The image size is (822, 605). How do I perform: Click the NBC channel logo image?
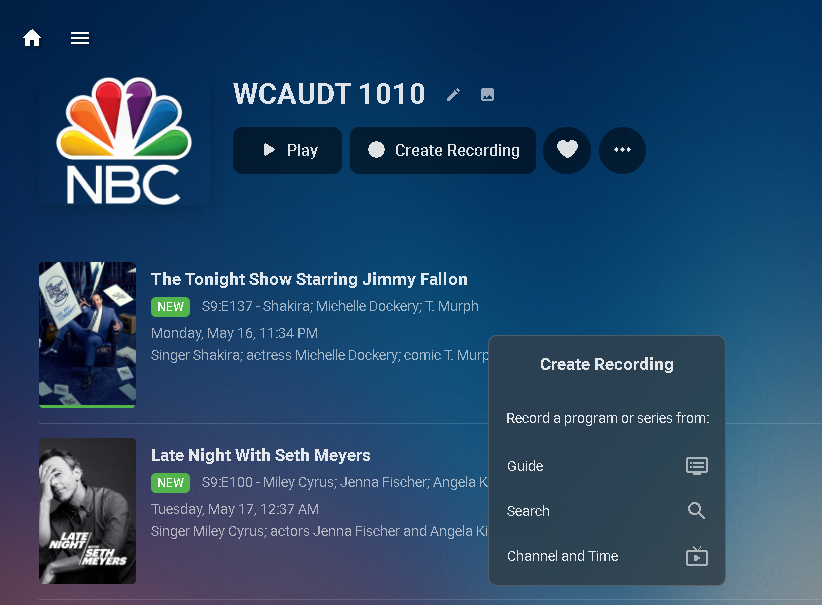[x=124, y=141]
